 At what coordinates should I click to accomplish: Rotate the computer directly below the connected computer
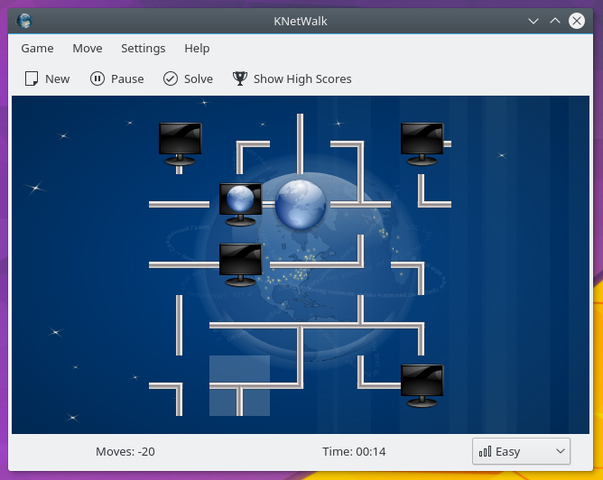(240, 264)
